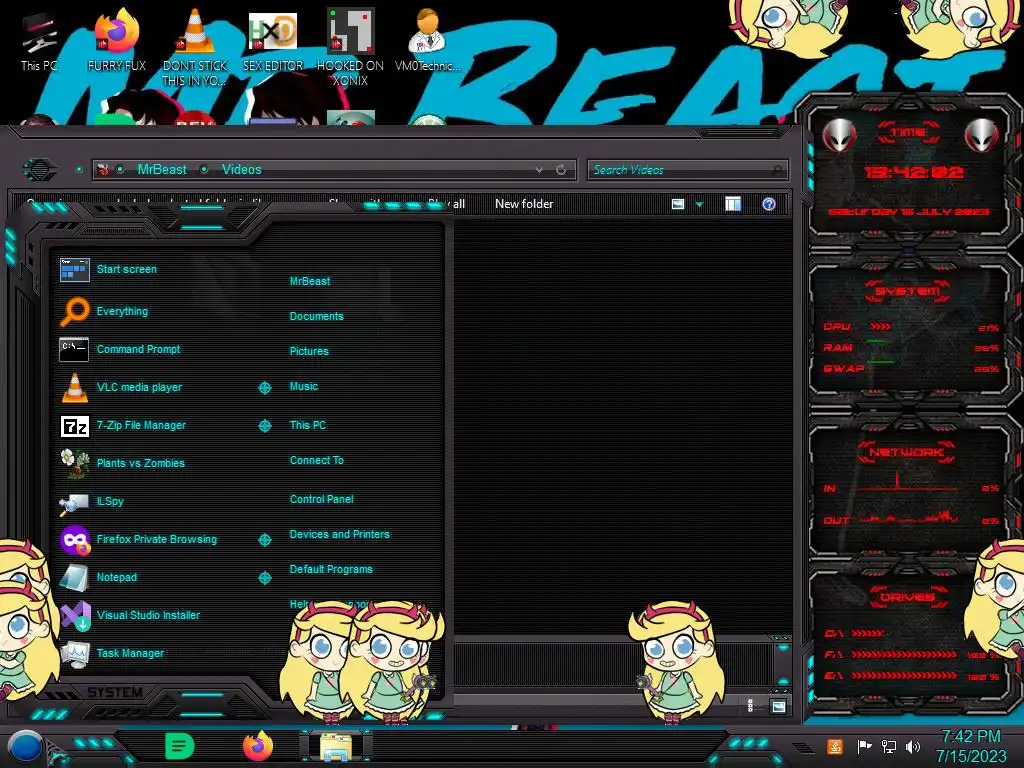Open the 7-Zip File Manager icon
Screen dimensions: 1024x768
pos(74,426)
